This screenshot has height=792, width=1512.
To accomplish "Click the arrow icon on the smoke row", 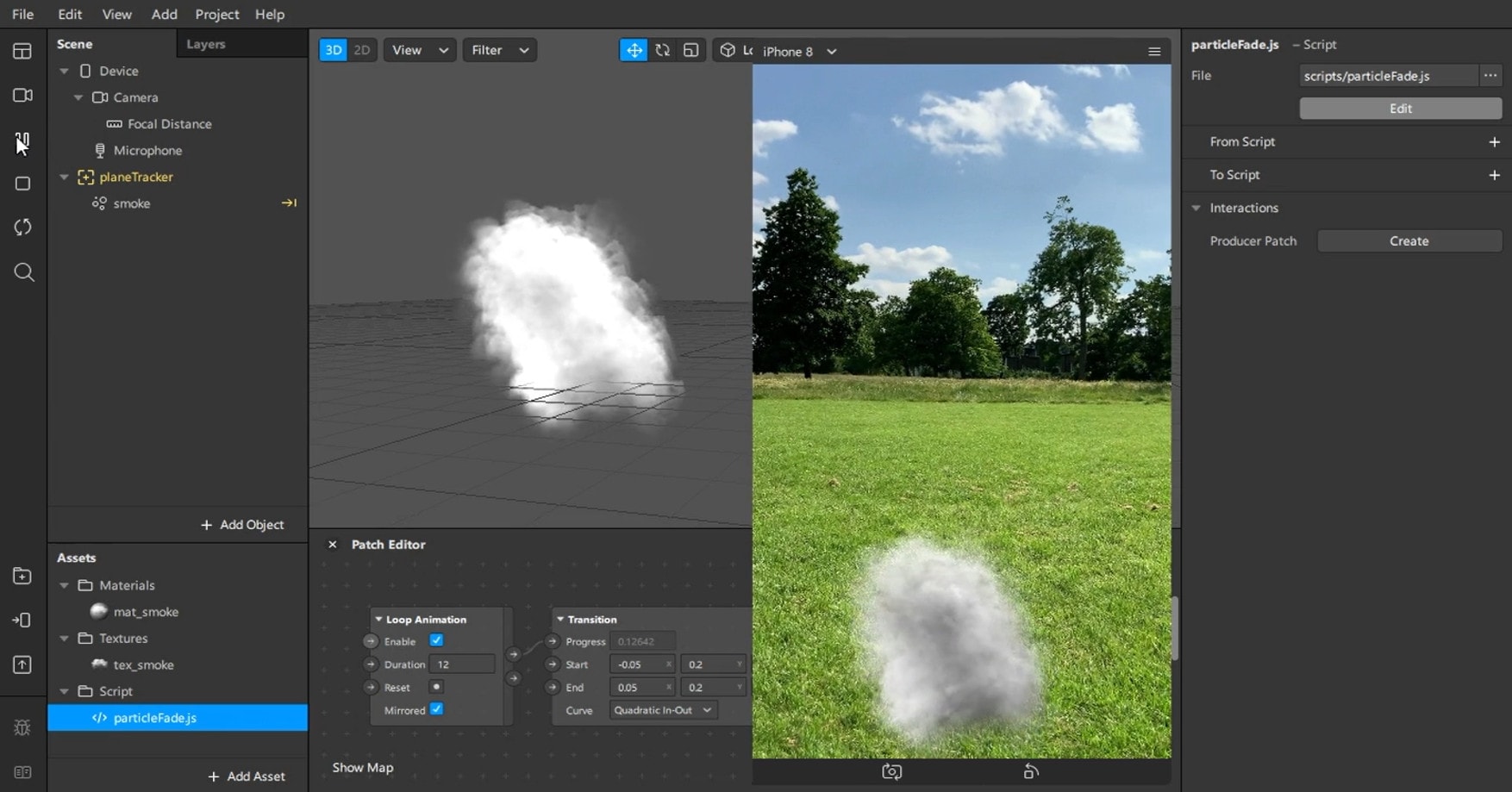I will (289, 203).
